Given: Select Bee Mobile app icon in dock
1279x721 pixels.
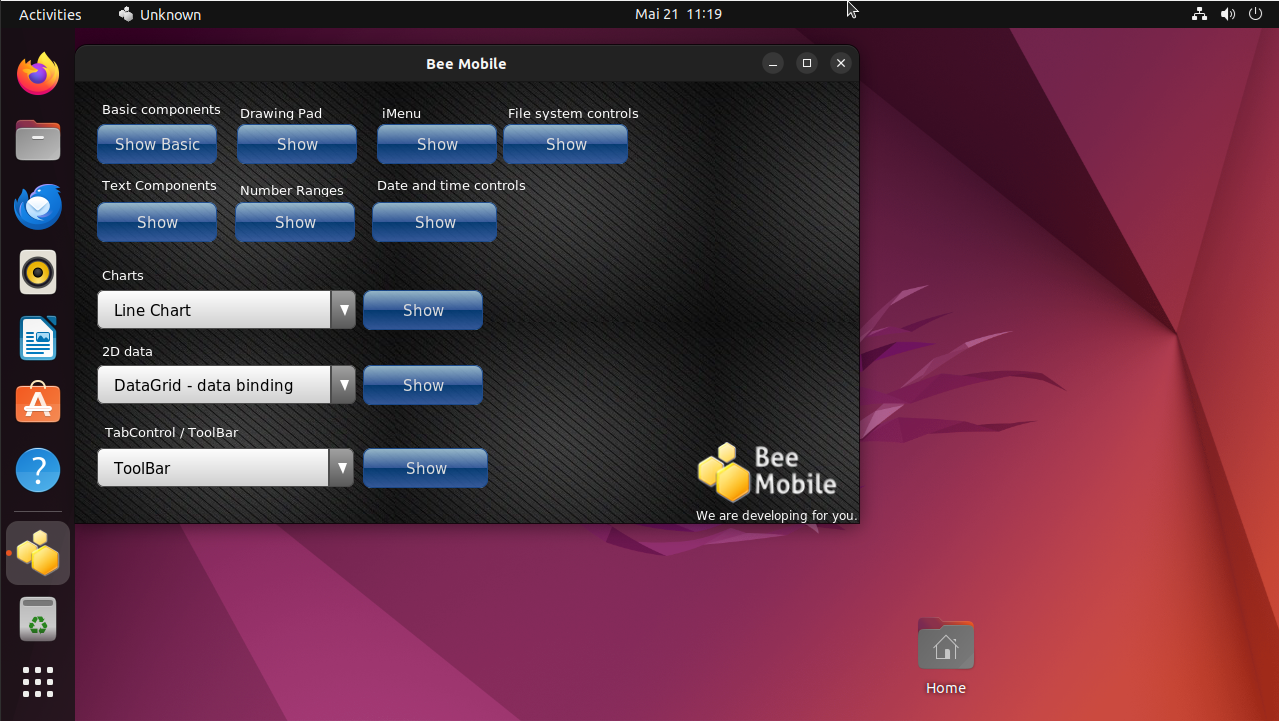Looking at the screenshot, I should (x=38, y=553).
